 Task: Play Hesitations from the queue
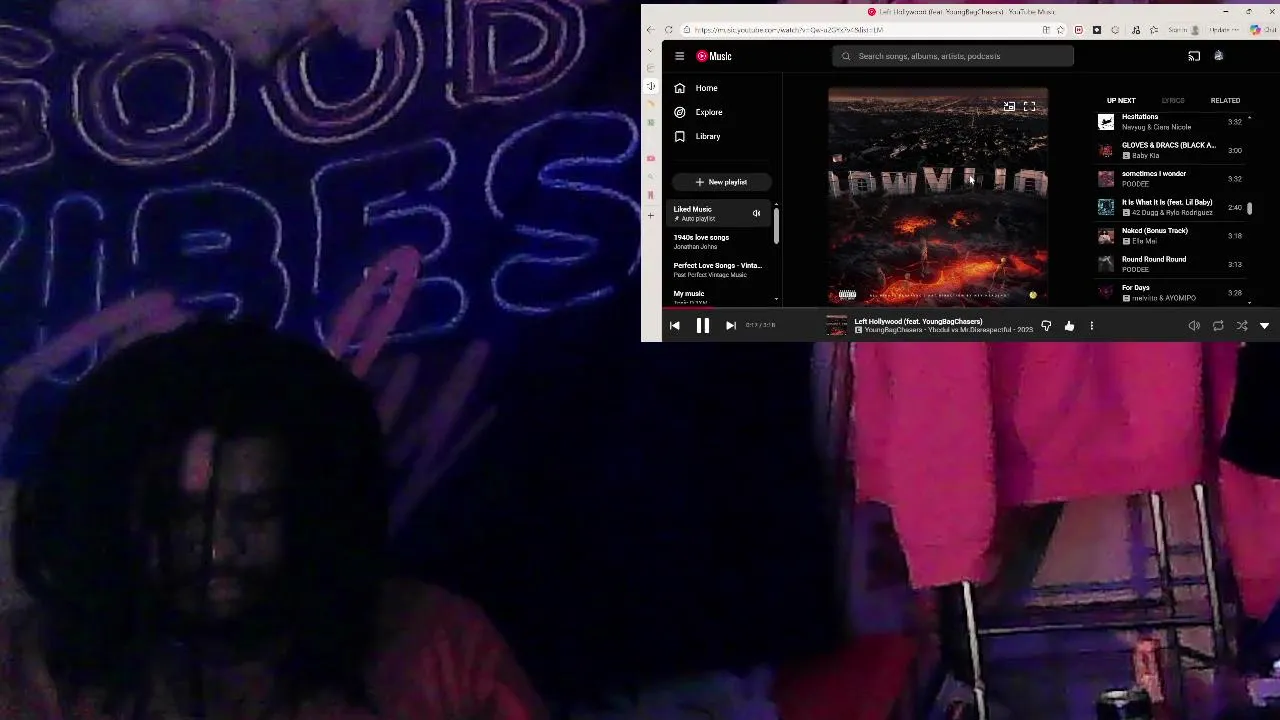click(x=1169, y=122)
